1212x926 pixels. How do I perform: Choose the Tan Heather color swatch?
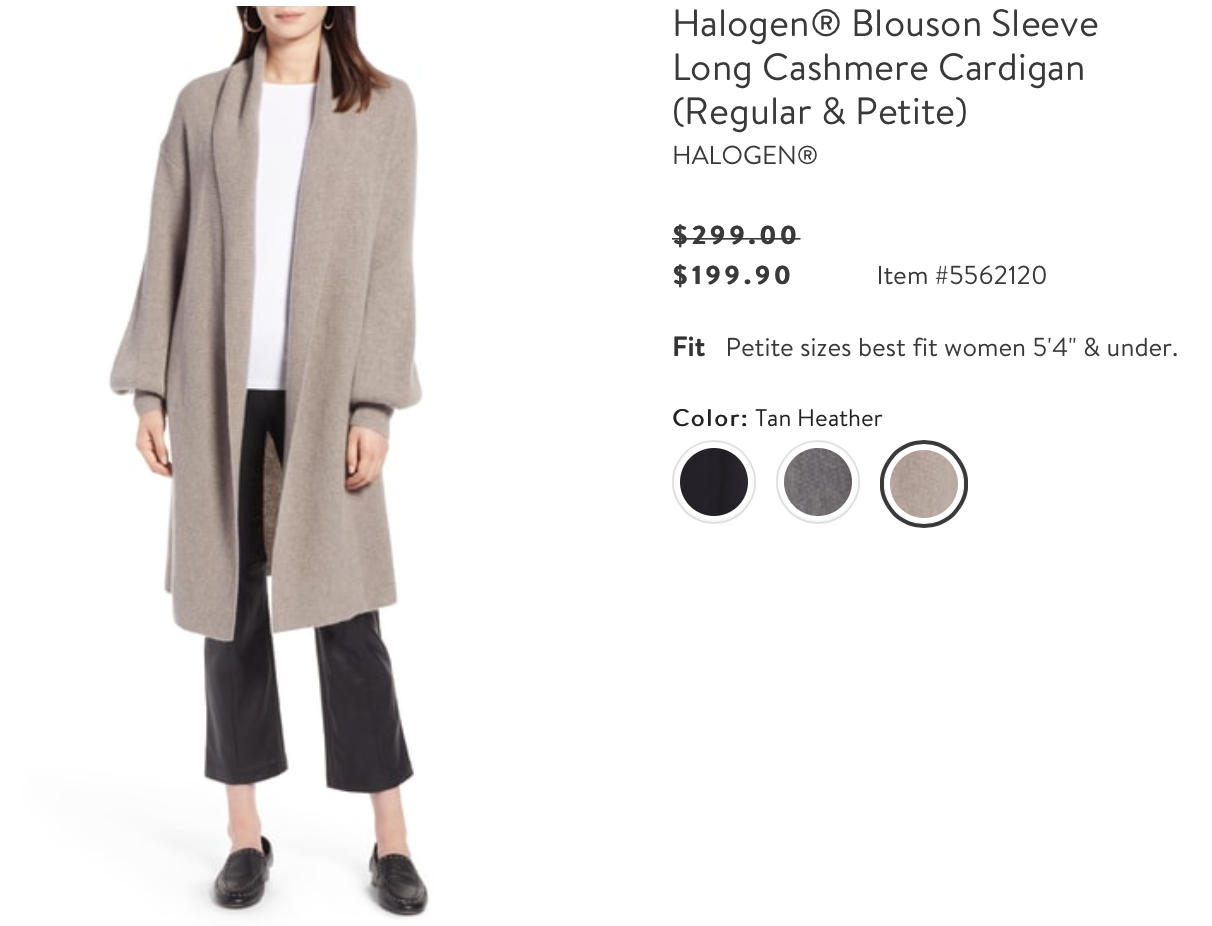click(923, 484)
